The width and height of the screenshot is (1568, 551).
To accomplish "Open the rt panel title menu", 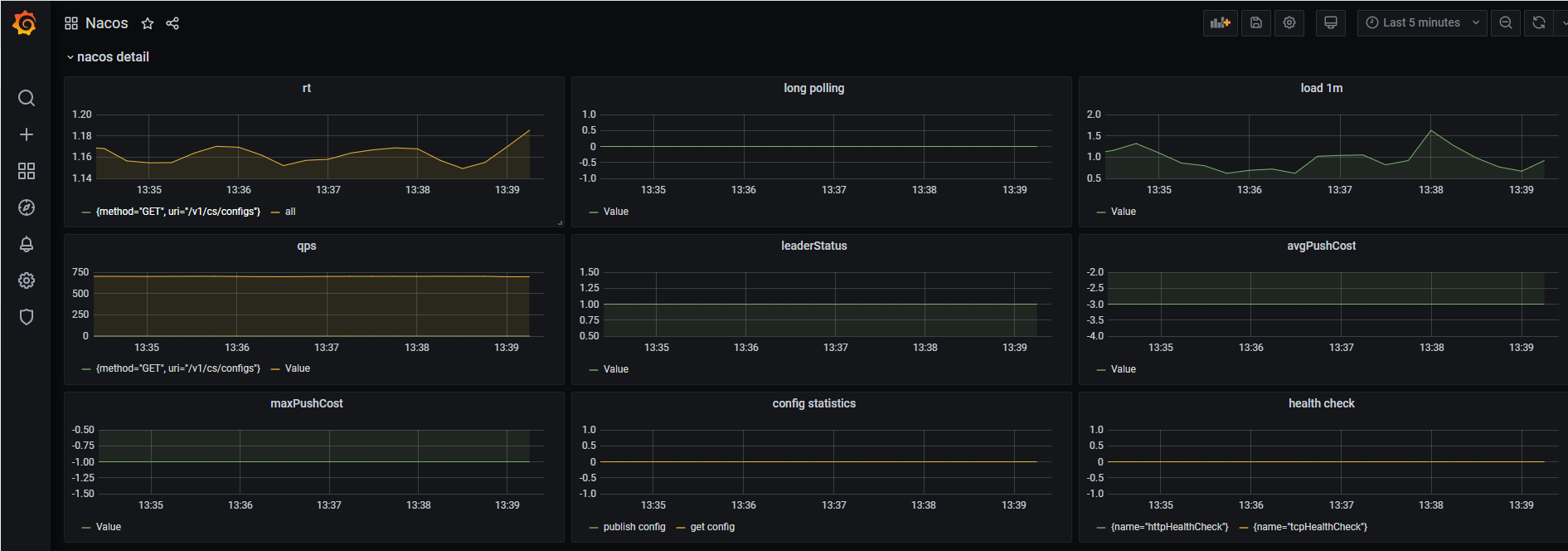I will coord(307,88).
